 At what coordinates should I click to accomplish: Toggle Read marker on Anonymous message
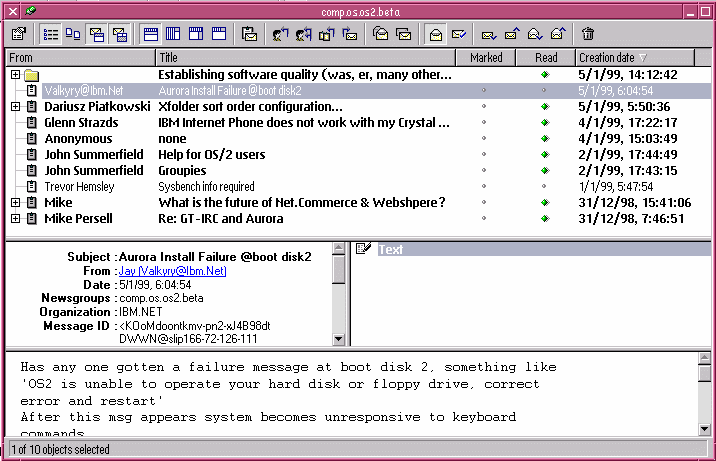(x=544, y=138)
